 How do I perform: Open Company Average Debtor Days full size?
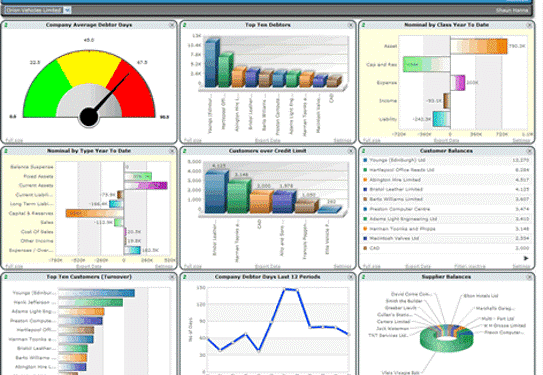14,140
